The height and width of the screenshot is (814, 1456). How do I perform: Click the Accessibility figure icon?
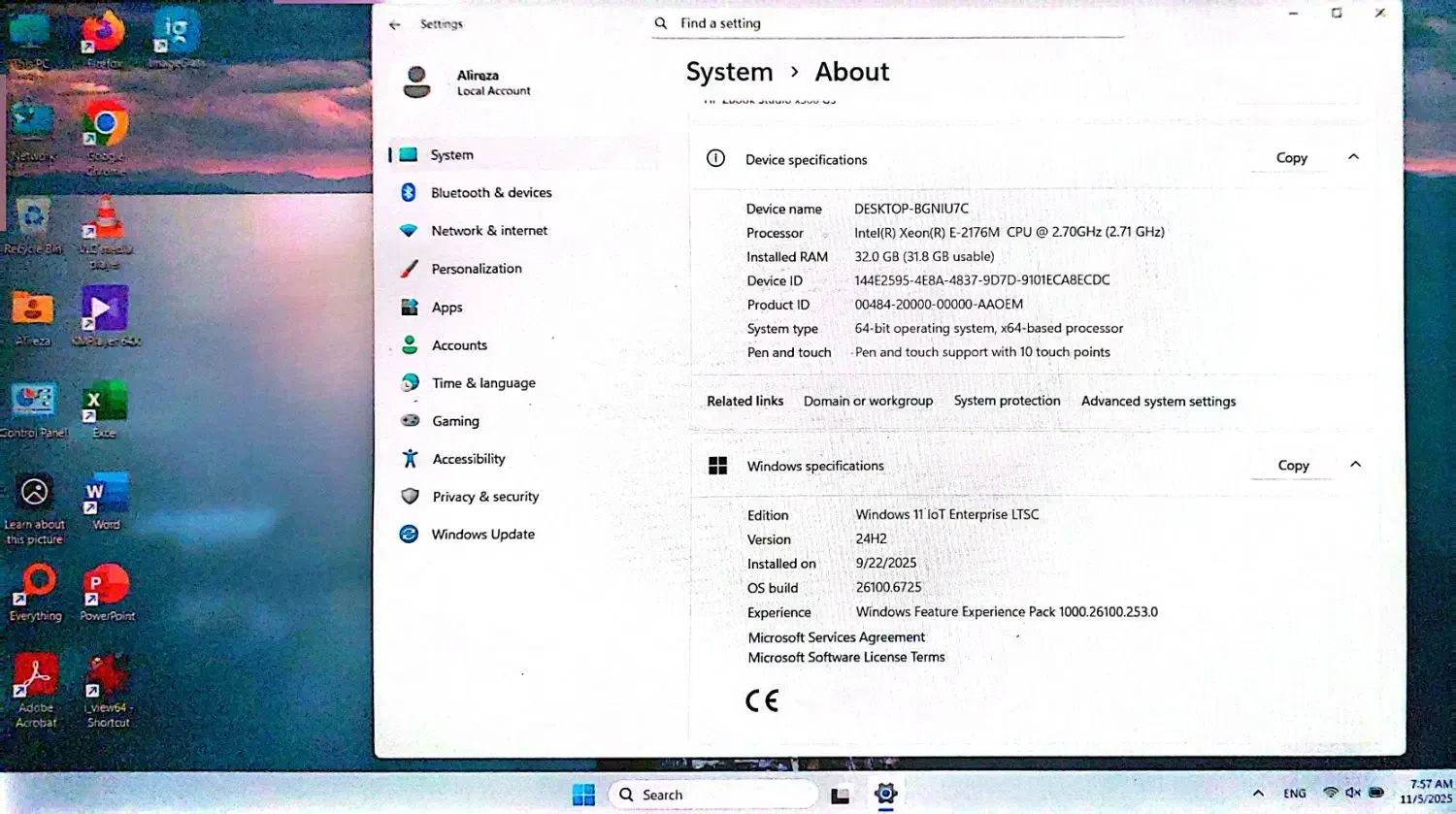(411, 459)
